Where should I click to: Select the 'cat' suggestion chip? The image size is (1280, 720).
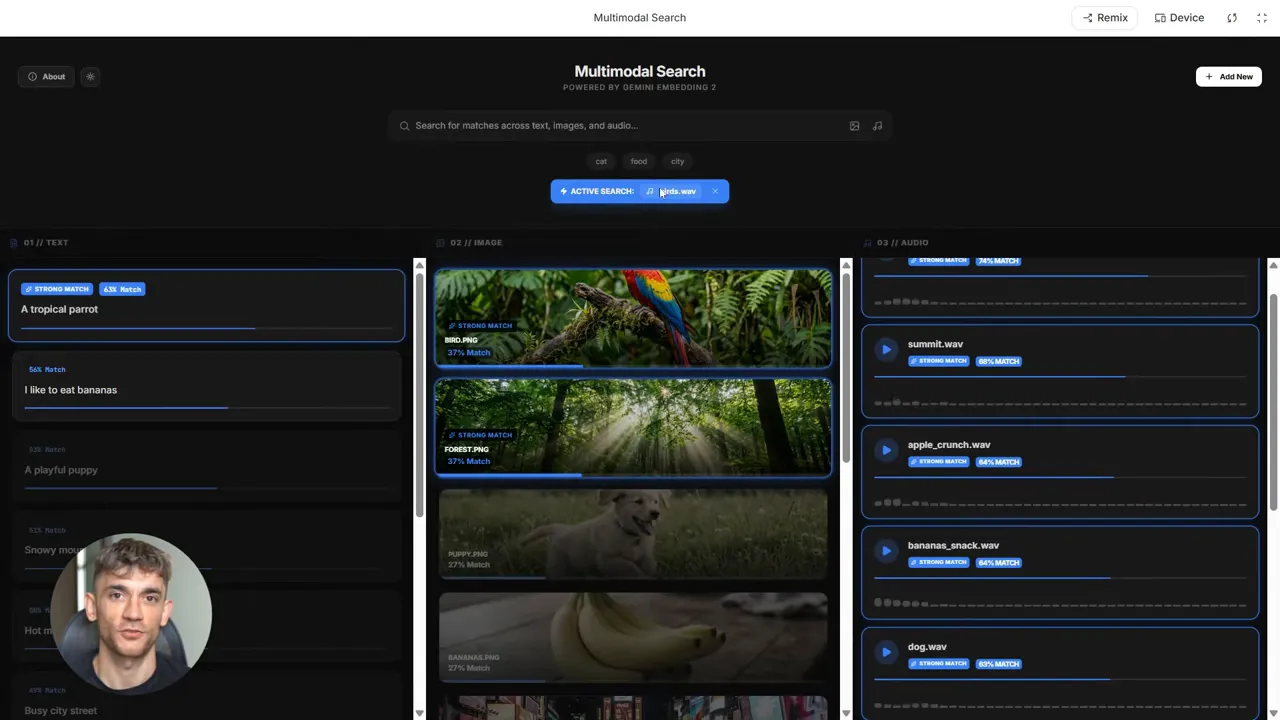pos(601,161)
